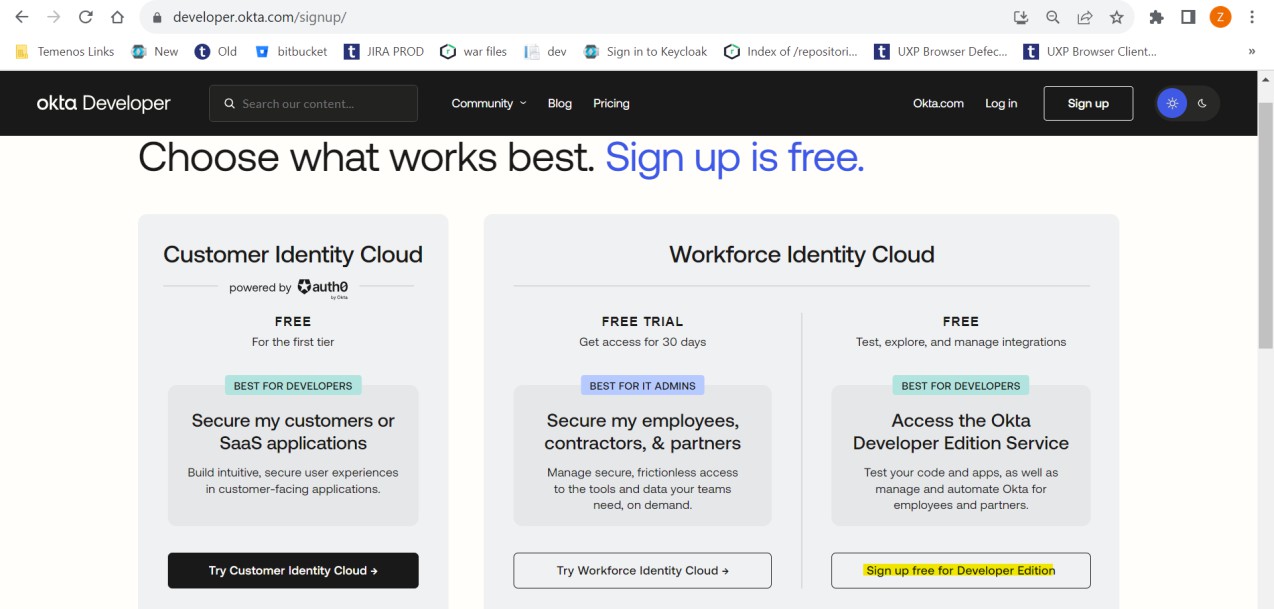This screenshot has width=1274, height=609.
Task: Click the browser home icon
Action: (117, 17)
